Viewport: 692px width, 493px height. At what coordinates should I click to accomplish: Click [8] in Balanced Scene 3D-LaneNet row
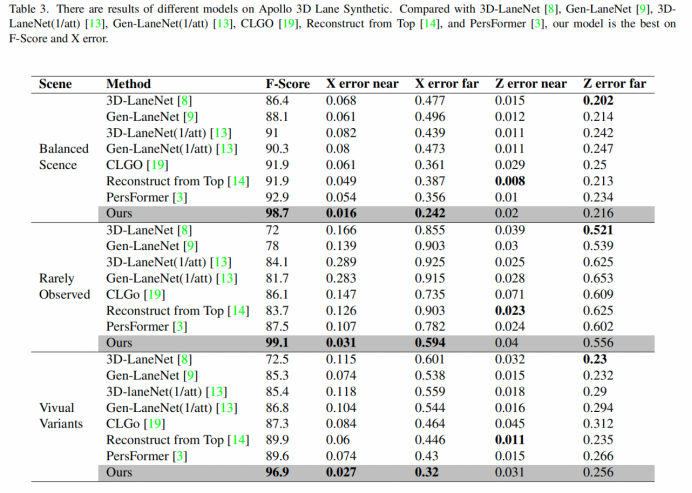186,100
